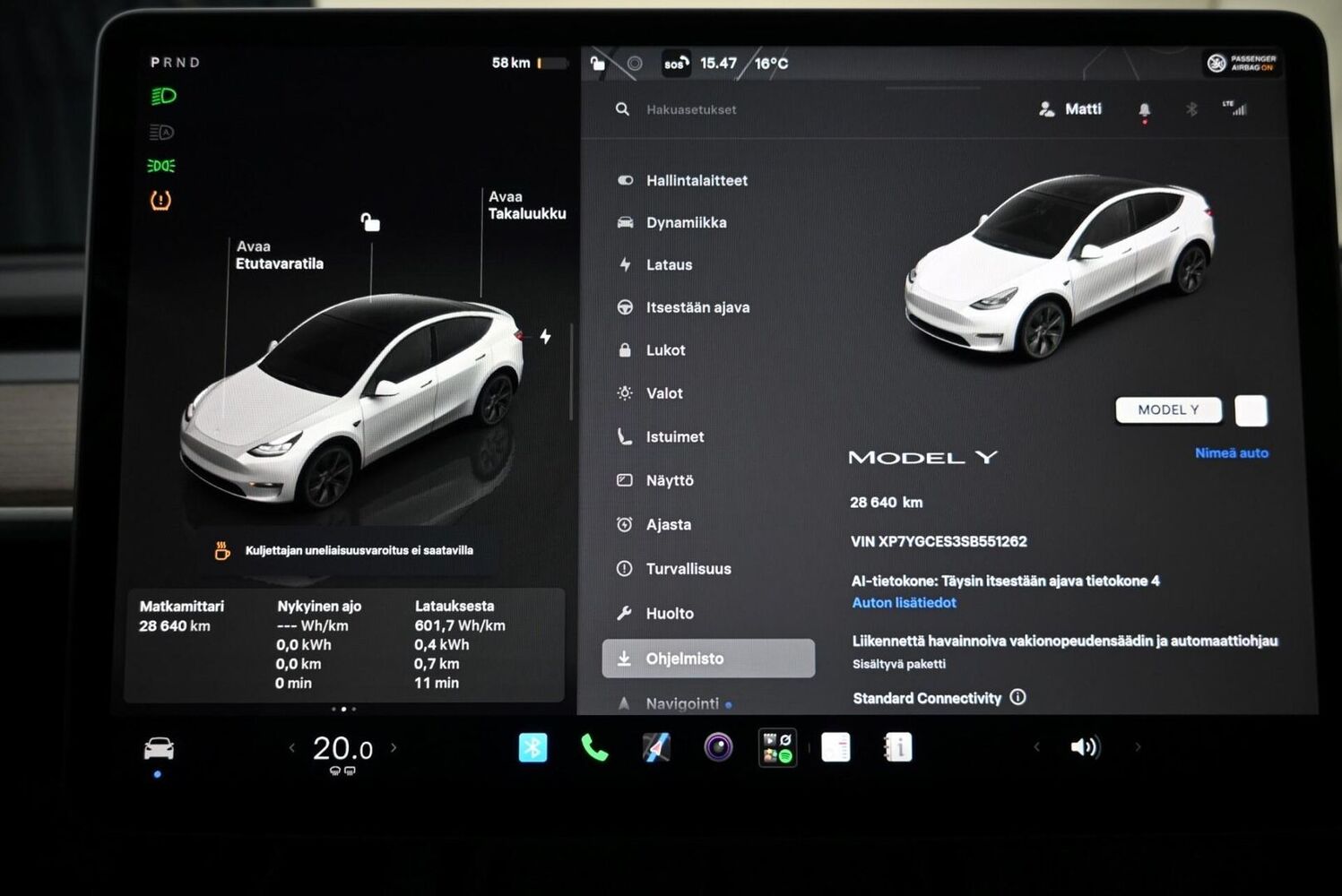Decrease volume with left arrow
1342x896 pixels.
1036,746
